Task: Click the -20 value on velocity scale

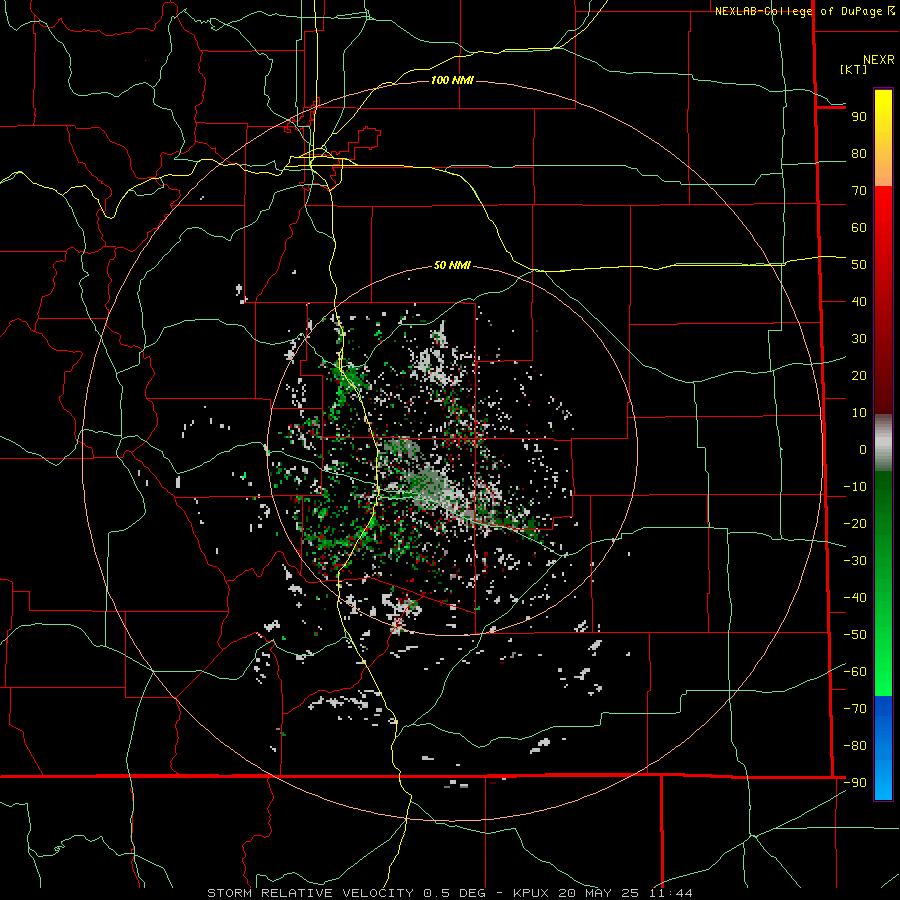Action: (855, 523)
